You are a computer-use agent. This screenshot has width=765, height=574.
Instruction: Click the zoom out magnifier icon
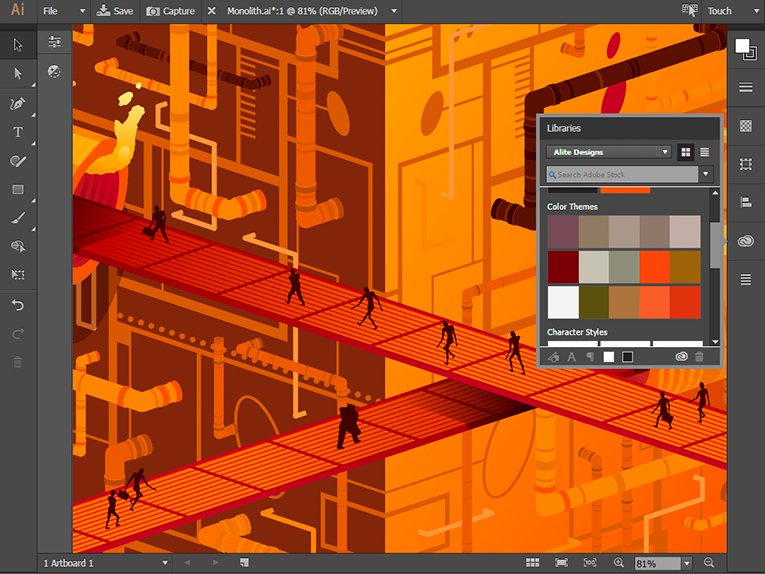pos(709,563)
